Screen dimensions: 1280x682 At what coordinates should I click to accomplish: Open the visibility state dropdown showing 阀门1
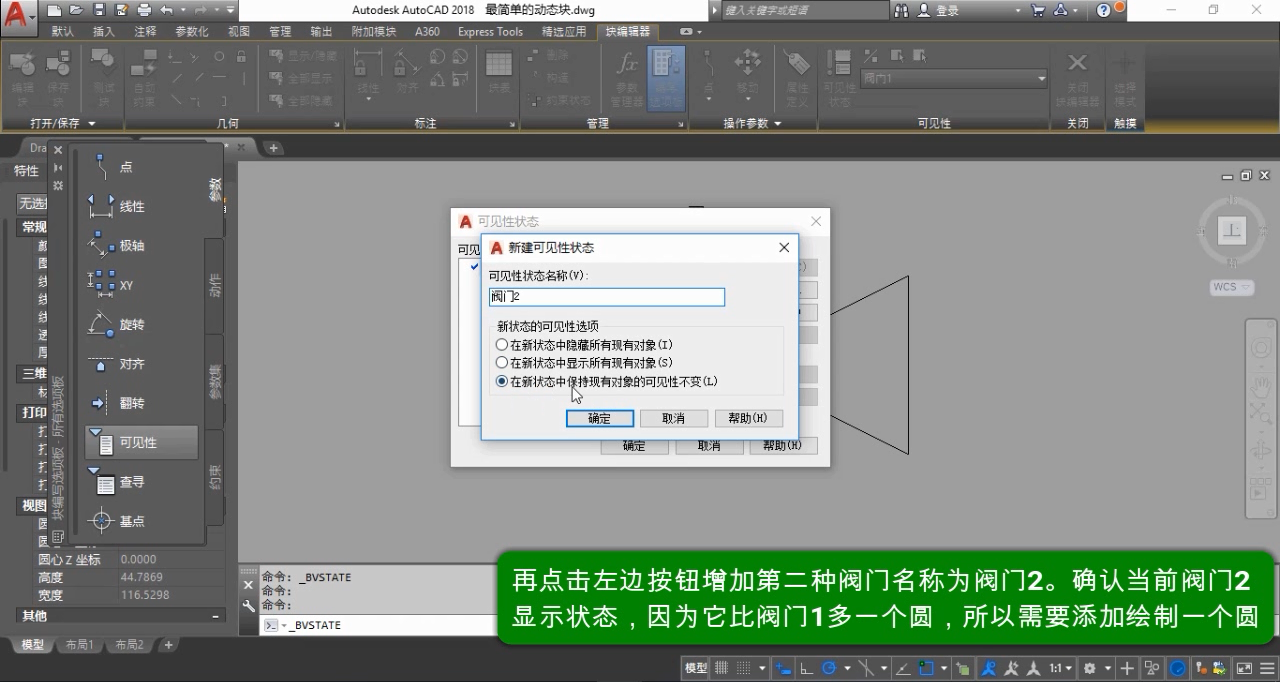click(x=953, y=78)
